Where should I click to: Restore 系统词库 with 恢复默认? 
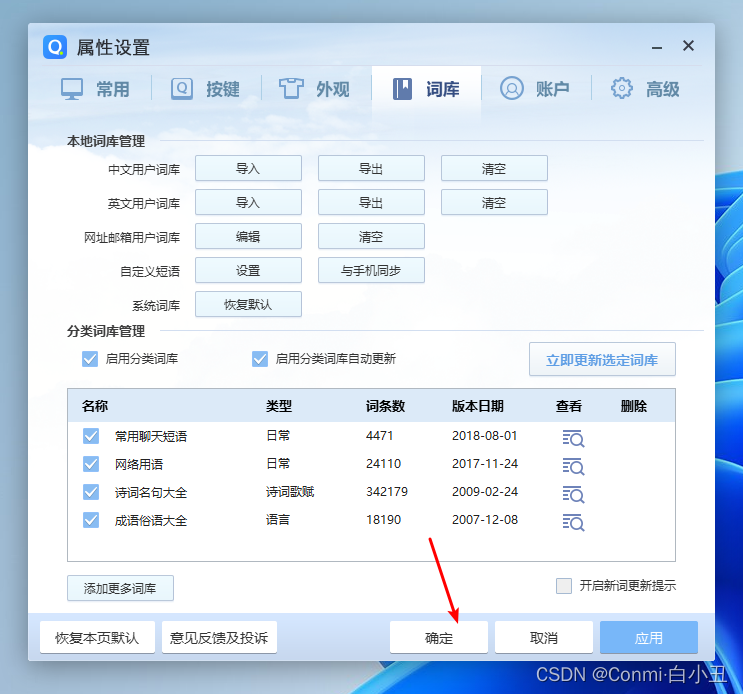click(x=248, y=304)
